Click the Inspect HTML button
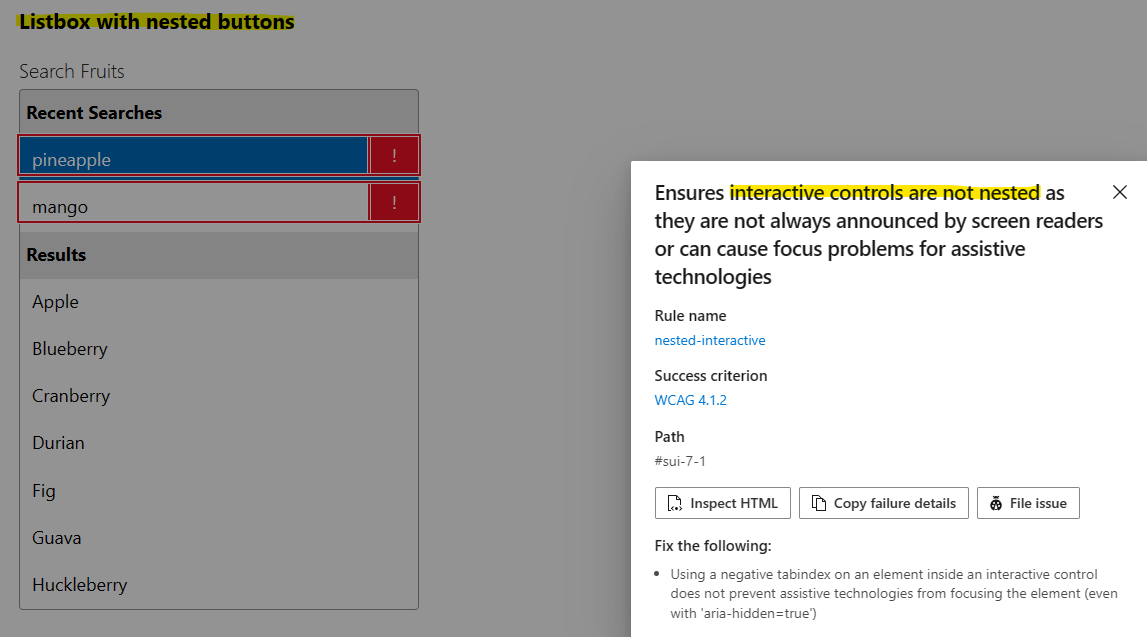Viewport: 1147px width, 637px height. 722,503
